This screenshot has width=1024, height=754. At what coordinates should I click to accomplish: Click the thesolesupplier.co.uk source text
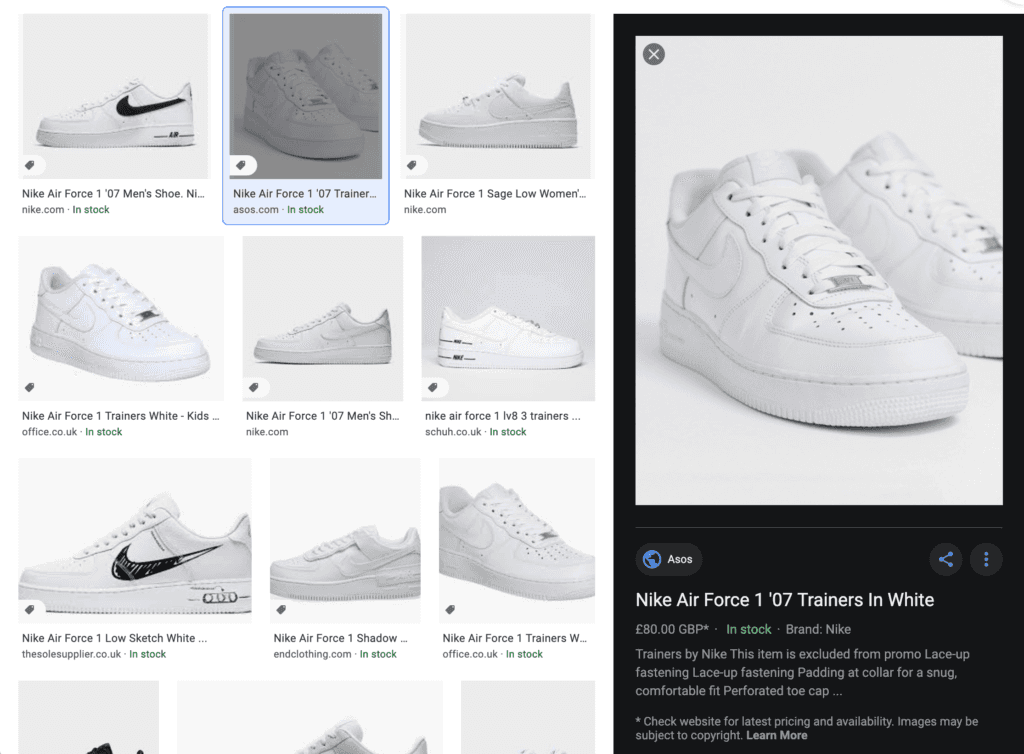[71, 654]
